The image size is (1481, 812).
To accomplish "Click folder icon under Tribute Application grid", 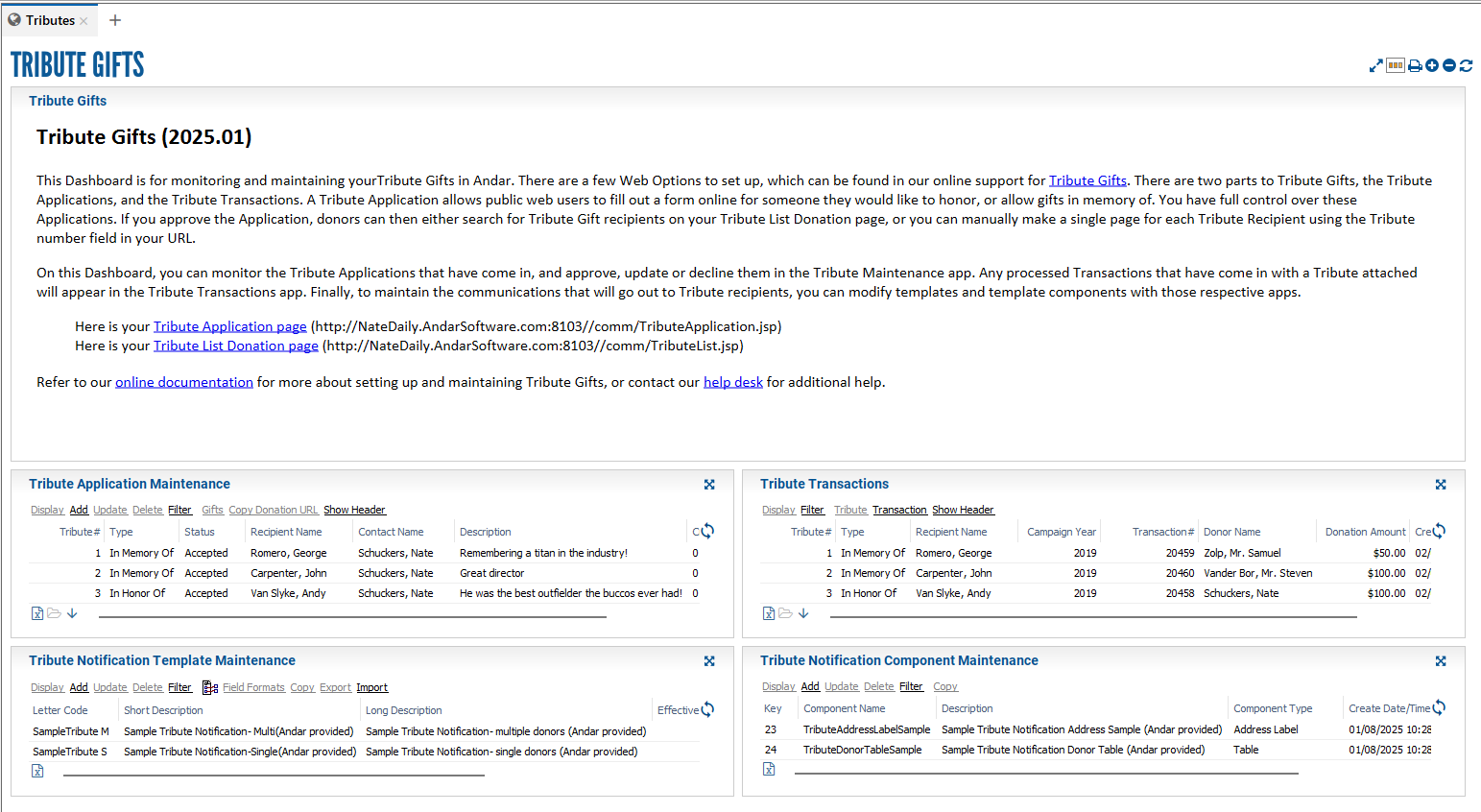I will [55, 613].
